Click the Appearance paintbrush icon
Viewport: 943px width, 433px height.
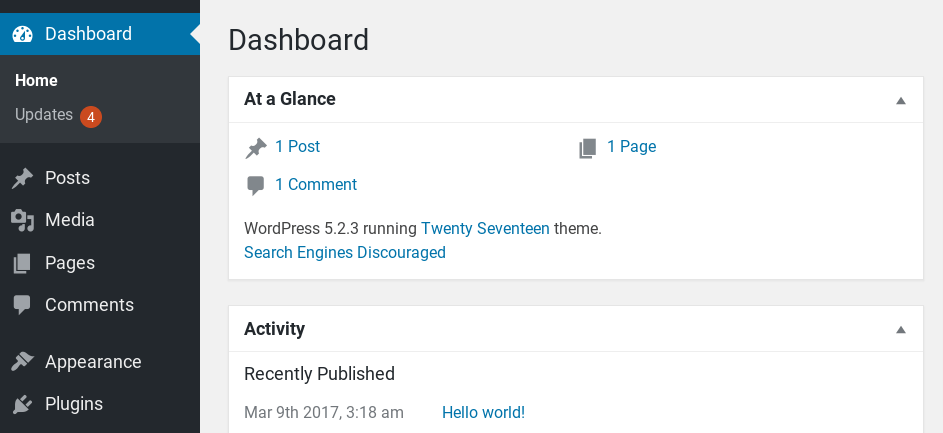click(x=22, y=362)
